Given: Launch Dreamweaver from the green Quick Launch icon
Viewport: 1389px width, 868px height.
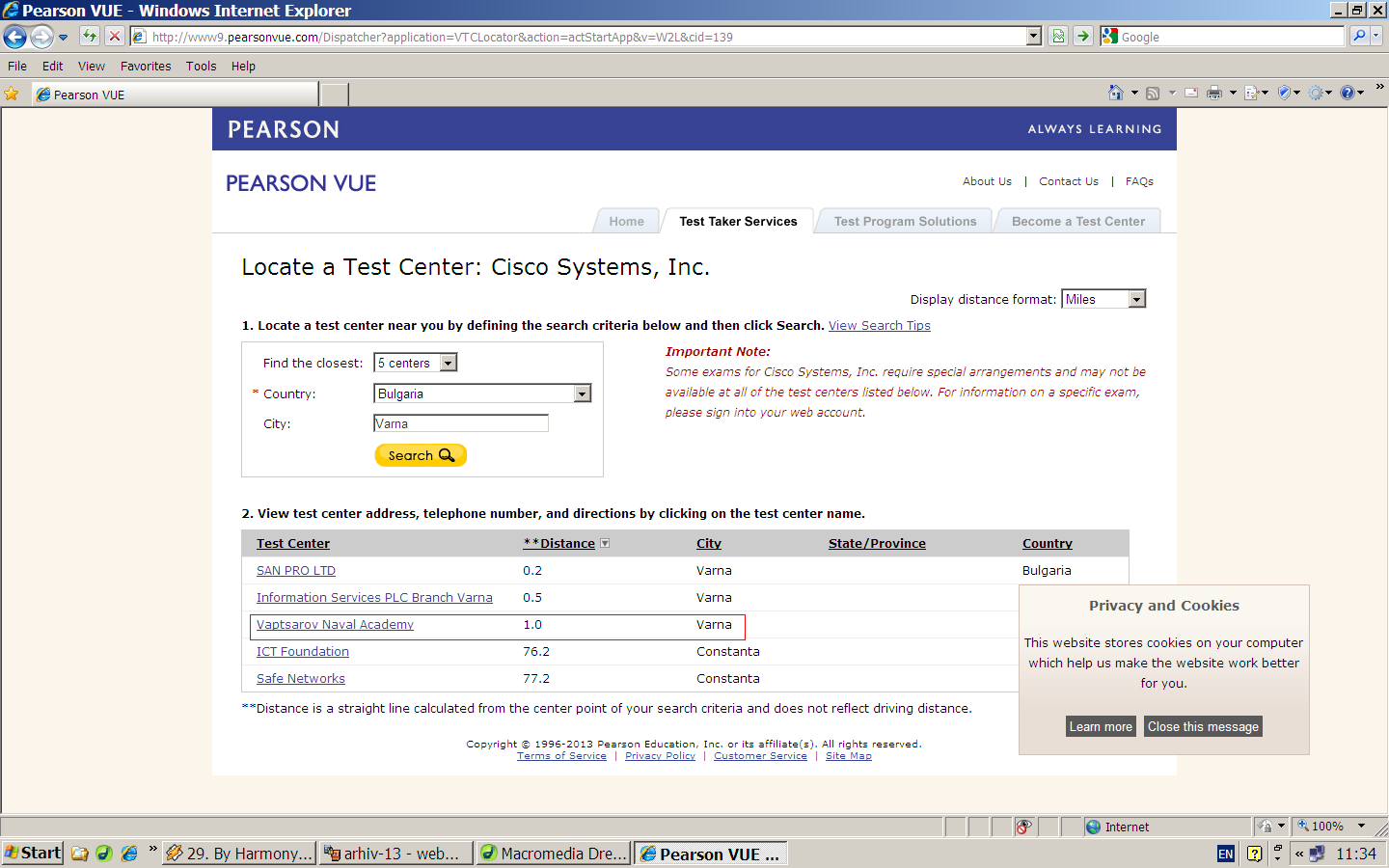Looking at the screenshot, I should (x=104, y=854).
